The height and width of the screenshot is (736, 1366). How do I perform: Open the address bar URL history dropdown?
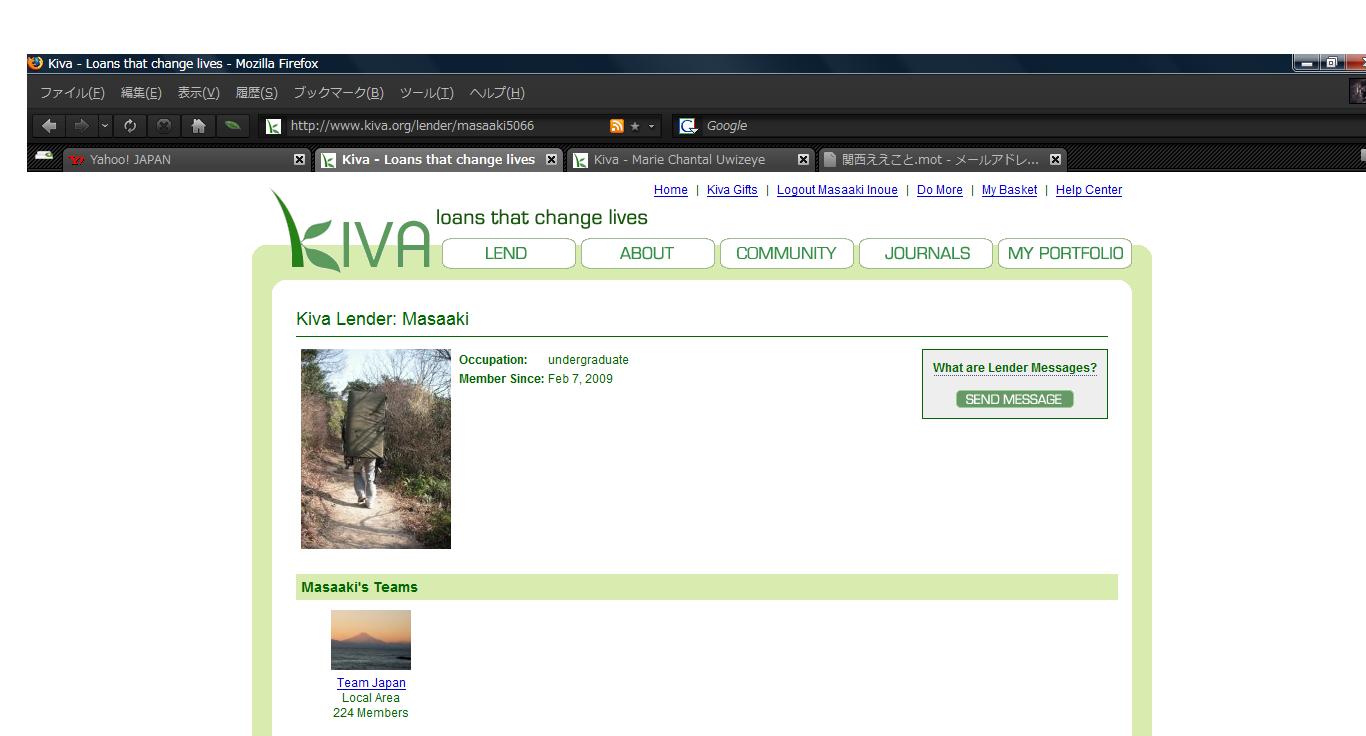point(652,126)
